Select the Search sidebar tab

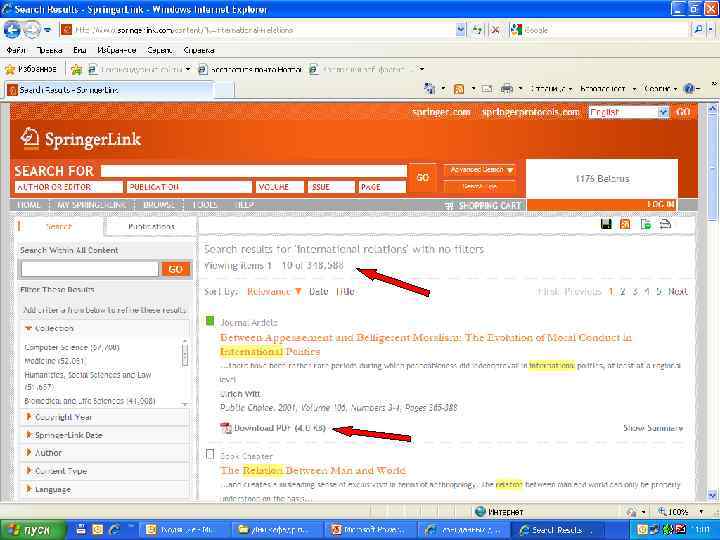(x=59, y=226)
